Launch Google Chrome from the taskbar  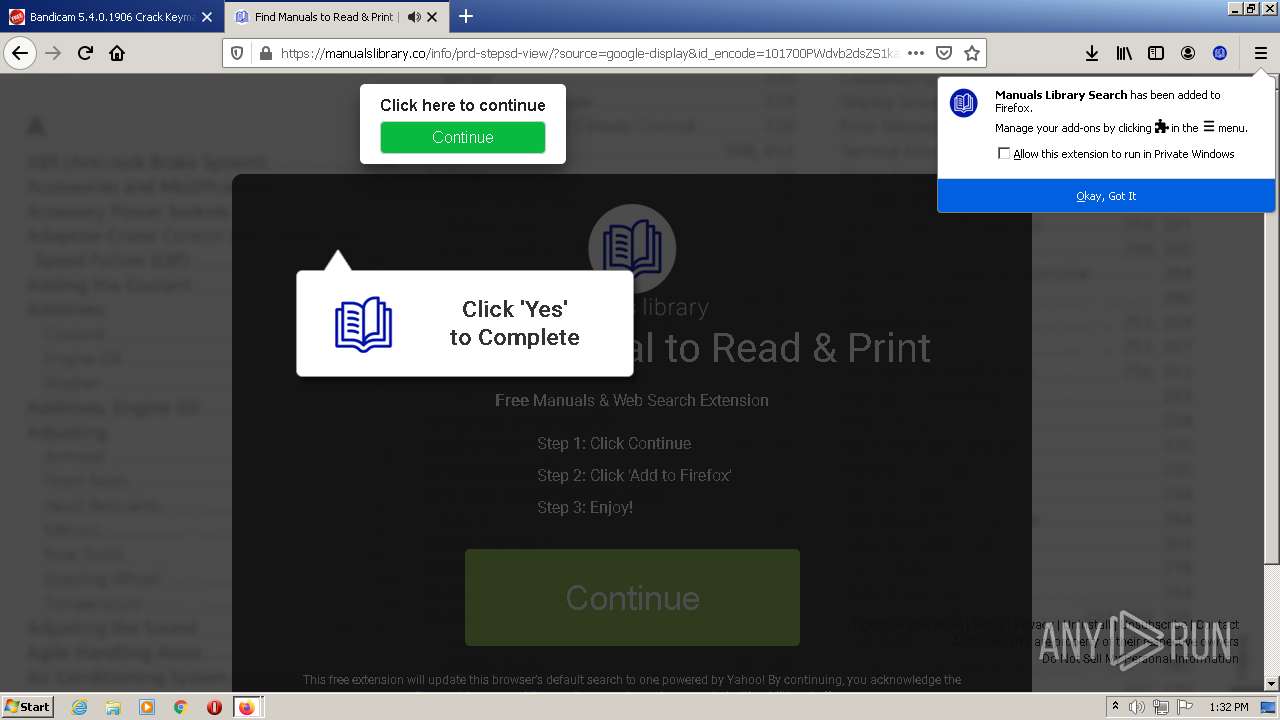tap(181, 707)
